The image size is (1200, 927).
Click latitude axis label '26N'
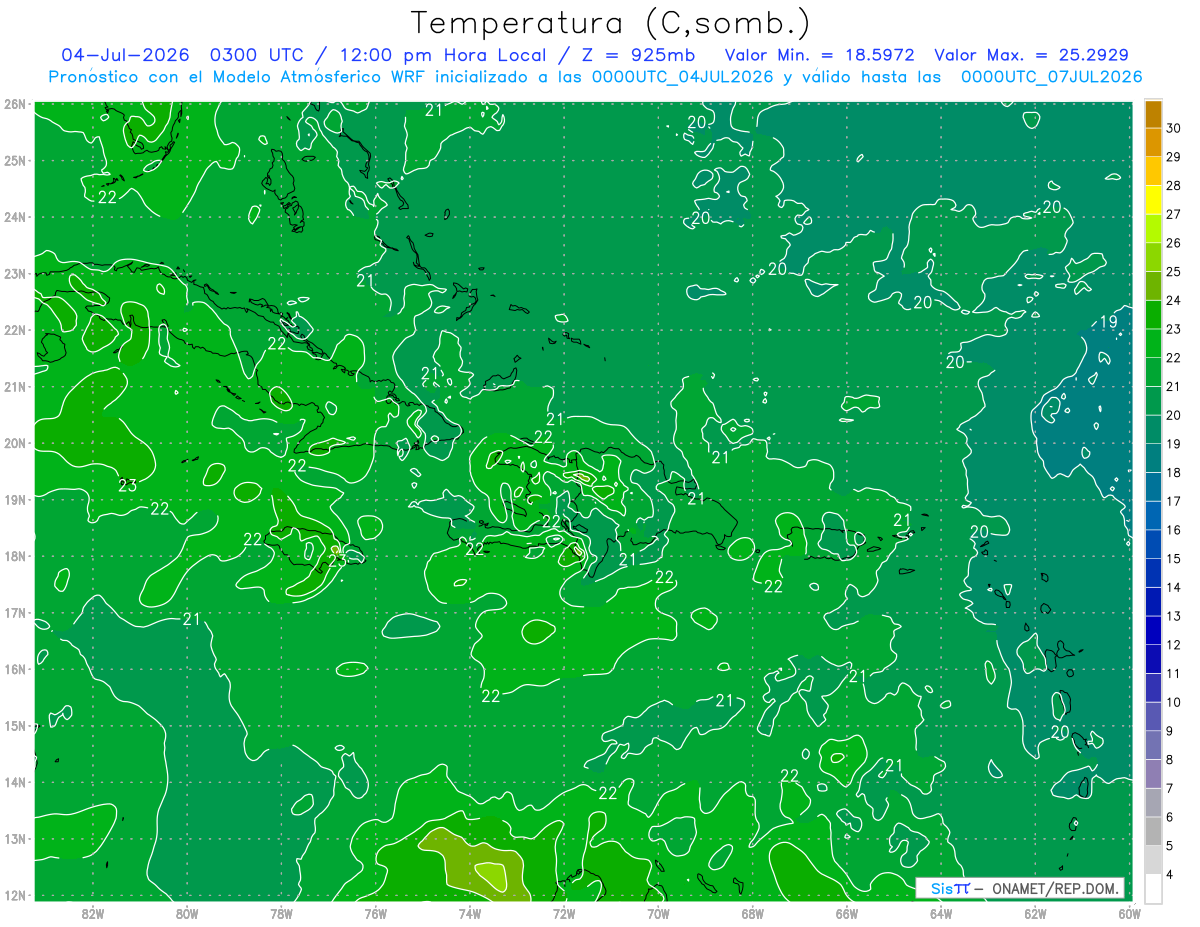point(15,104)
